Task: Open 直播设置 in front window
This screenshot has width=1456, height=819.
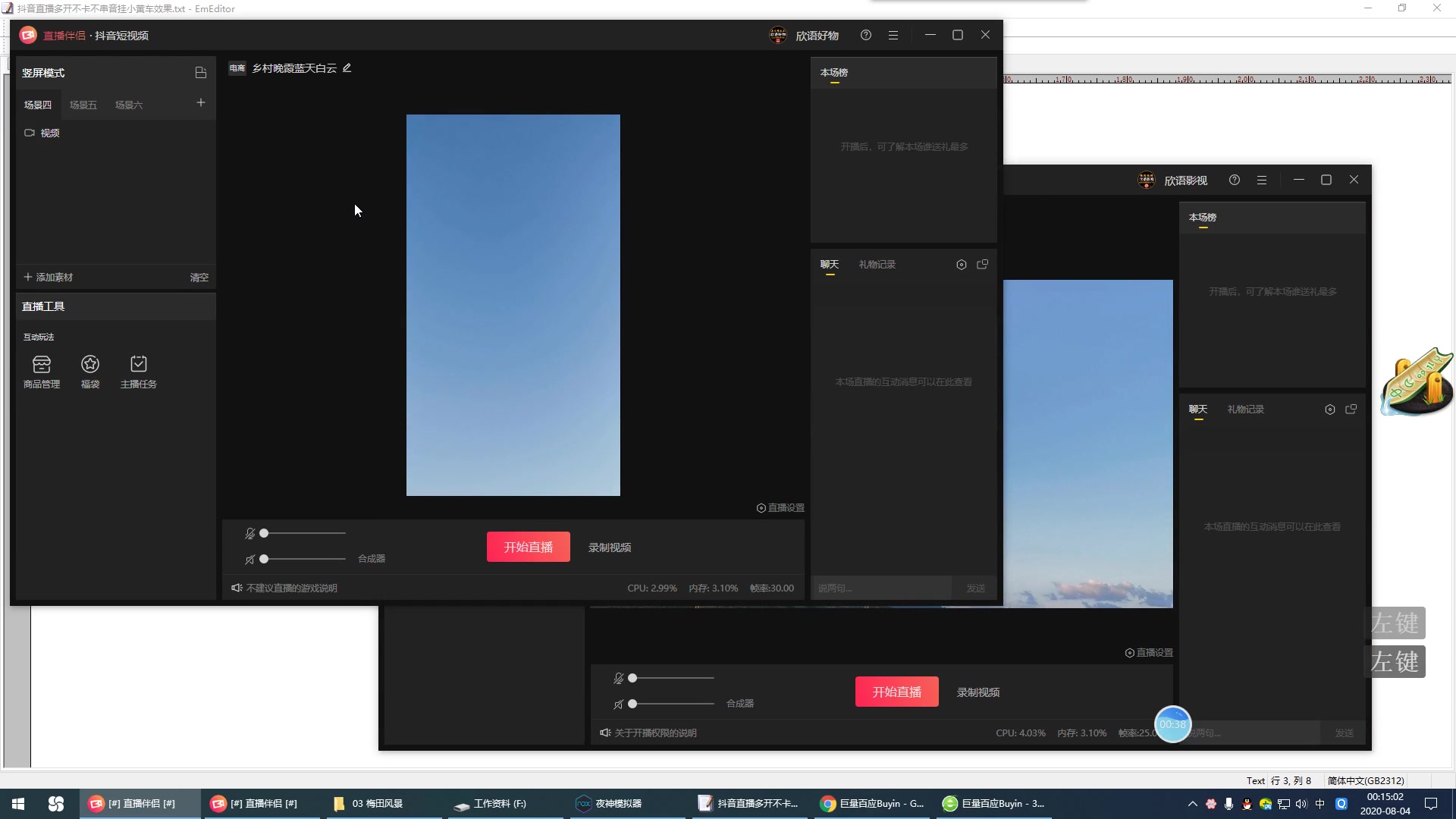Action: click(780, 508)
